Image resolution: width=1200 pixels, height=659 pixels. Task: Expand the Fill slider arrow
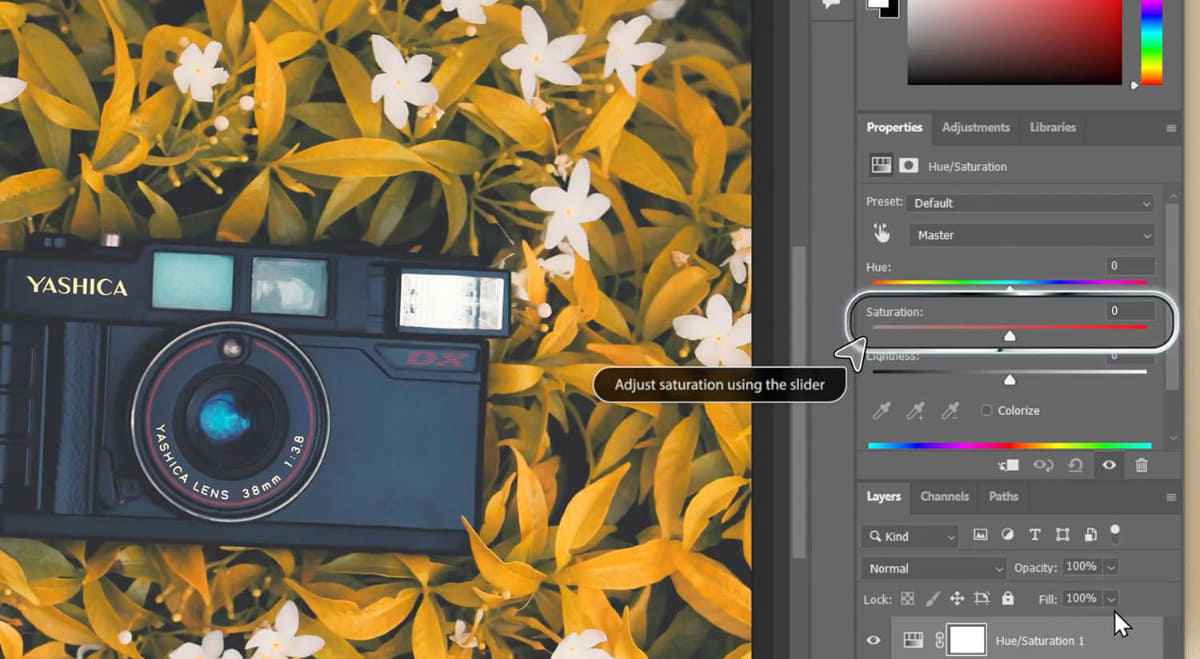tap(1110, 598)
